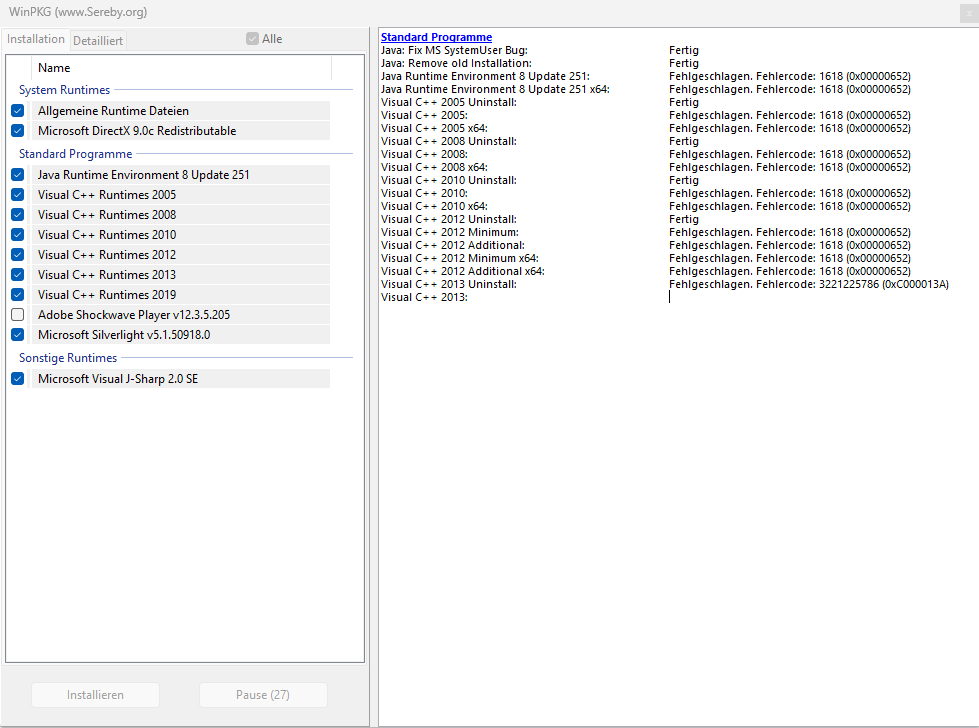
Task: Select Sonstige Runtimes group header
Action: (68, 358)
